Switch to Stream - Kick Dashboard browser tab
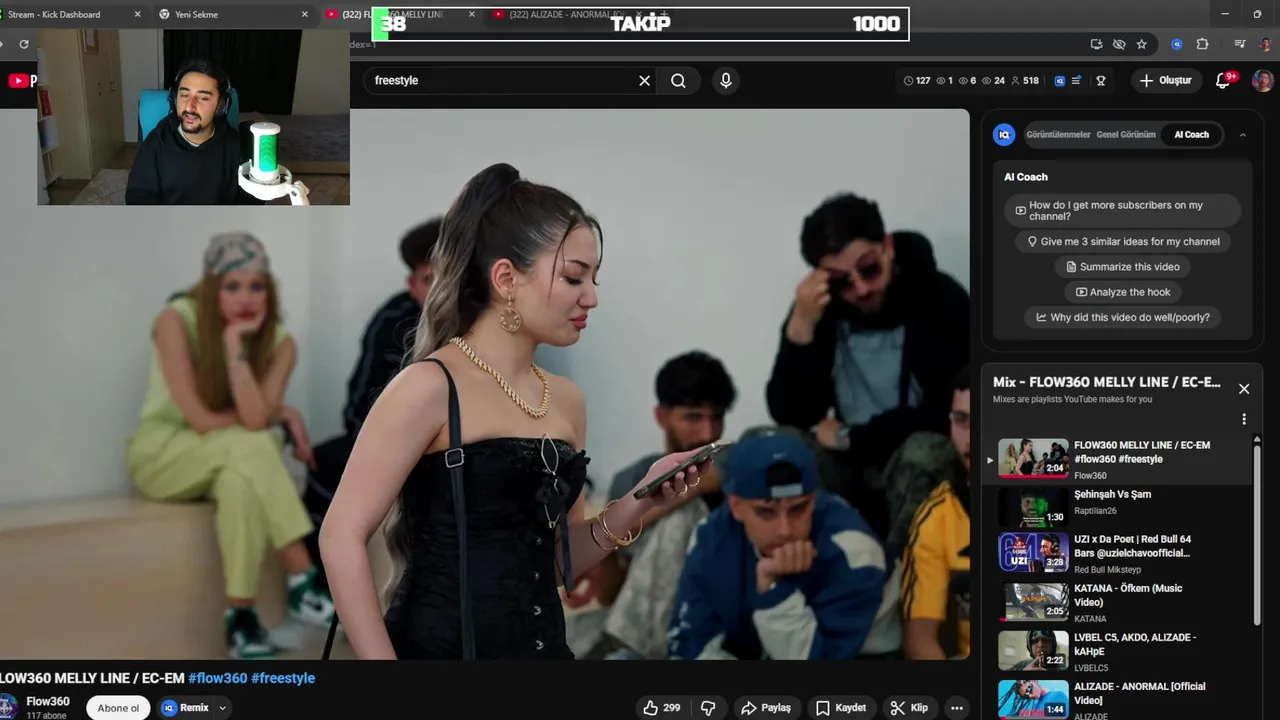The image size is (1280, 720). (x=70, y=15)
